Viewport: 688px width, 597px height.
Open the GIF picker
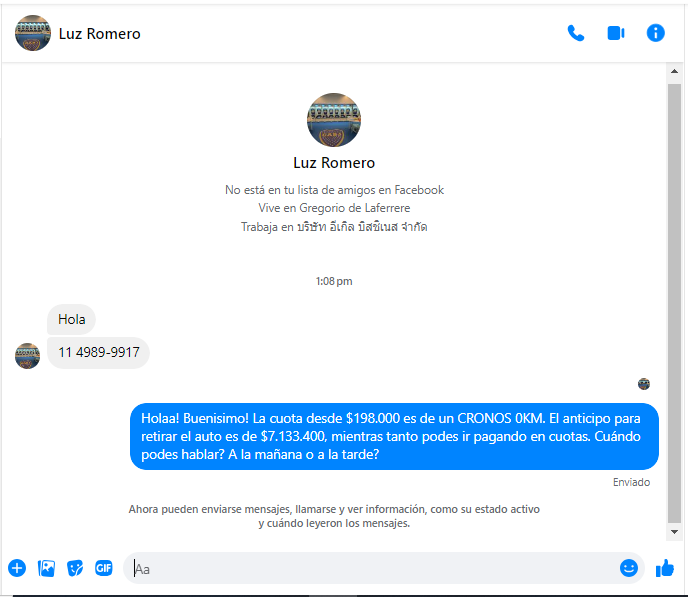click(x=104, y=568)
